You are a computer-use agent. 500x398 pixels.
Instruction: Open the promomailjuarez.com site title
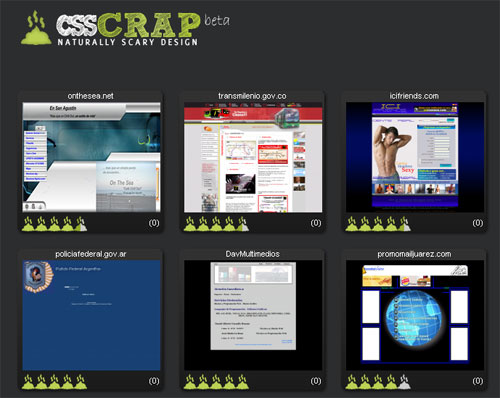tap(414, 254)
